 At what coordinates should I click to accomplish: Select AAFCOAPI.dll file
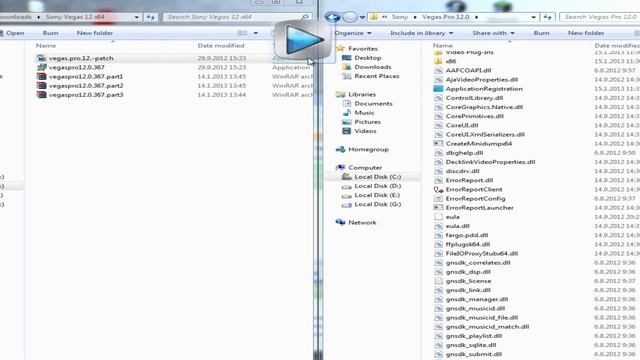coord(468,70)
